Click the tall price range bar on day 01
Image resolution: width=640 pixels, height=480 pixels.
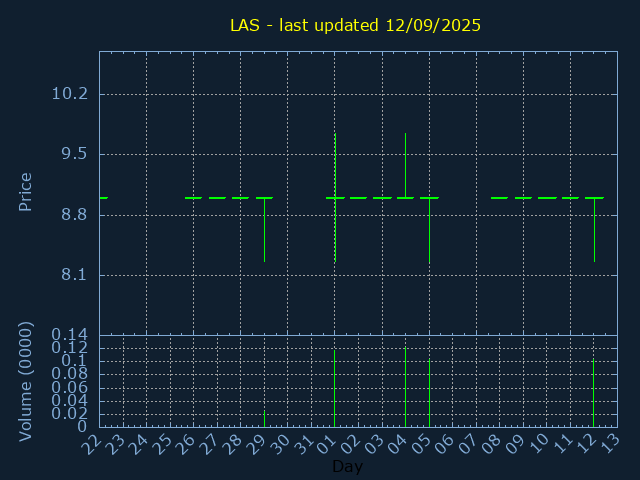tap(335, 198)
